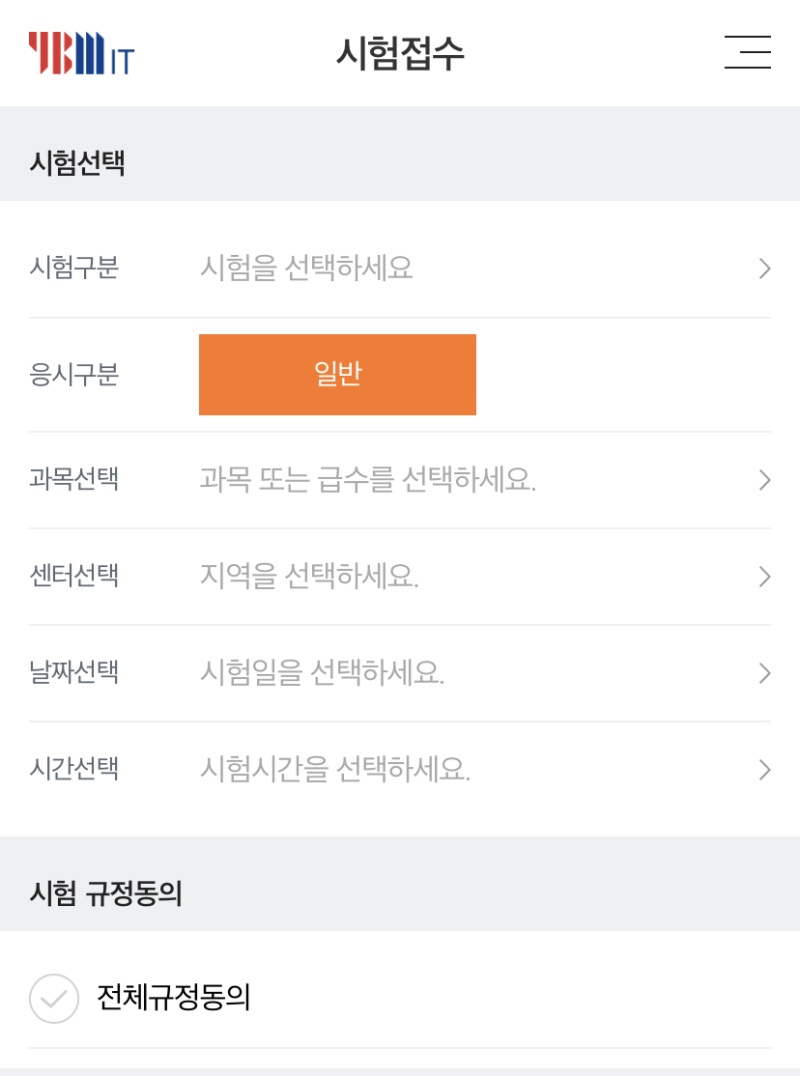The image size is (800, 1076).
Task: Click the 전체규정동의 label text
Action: (173, 997)
